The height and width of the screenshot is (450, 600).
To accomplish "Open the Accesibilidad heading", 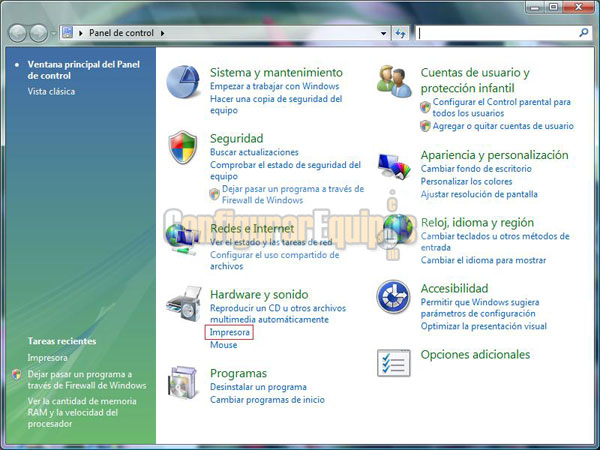I will [455, 288].
